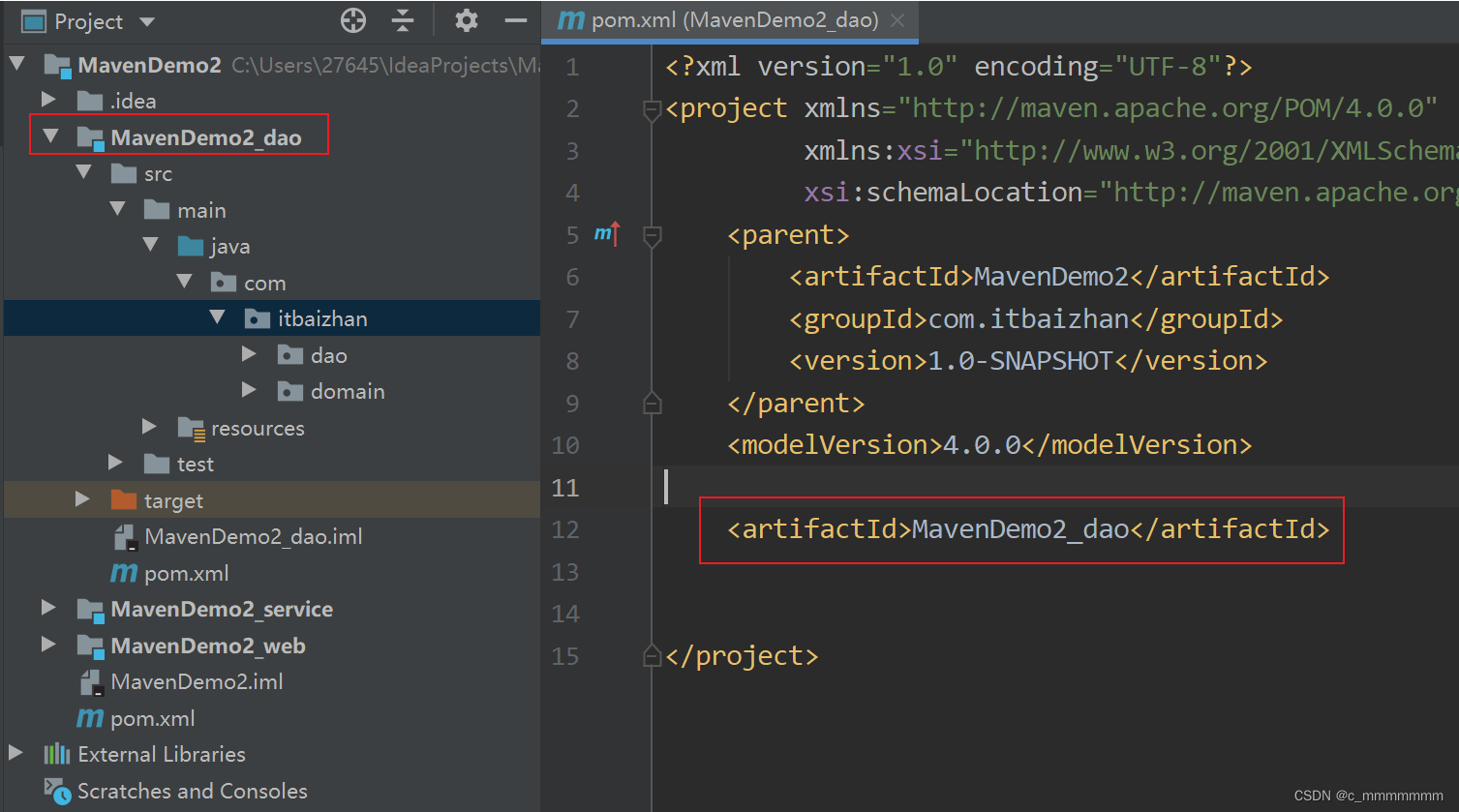Image resolution: width=1459 pixels, height=812 pixels.
Task: Open the root pom.xml below MavenDemo2.iml
Action: click(x=152, y=718)
